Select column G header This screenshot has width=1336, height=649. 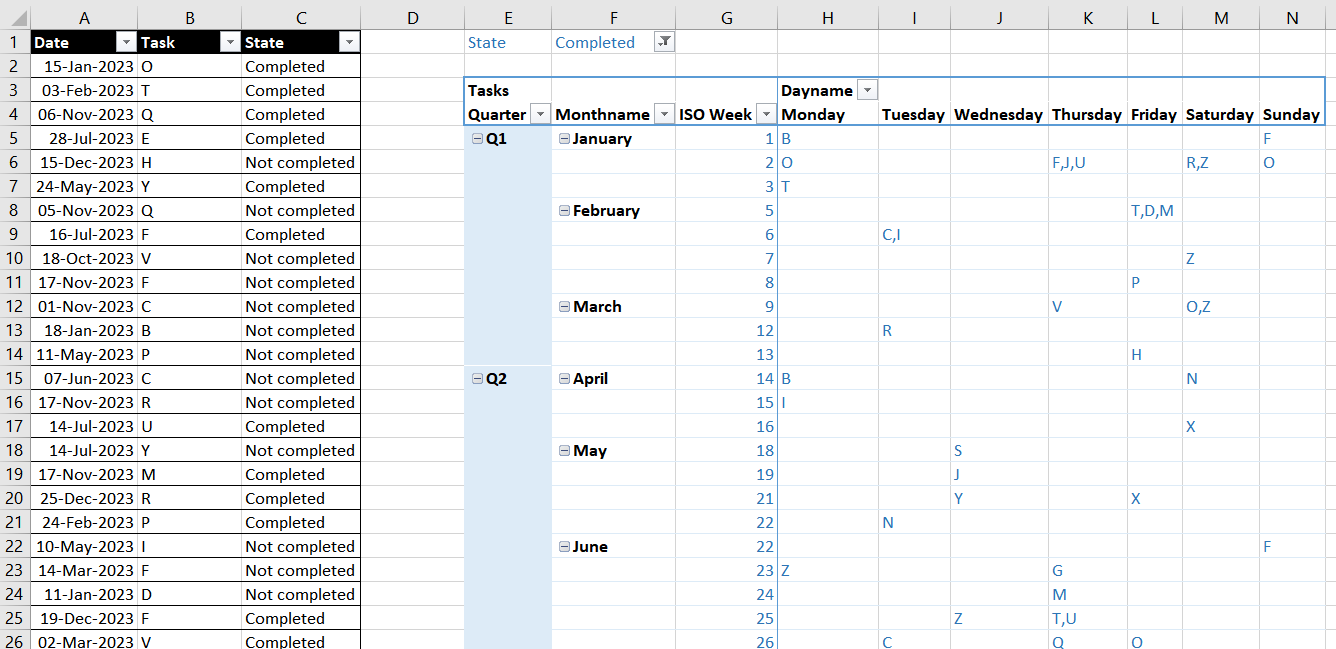pos(727,17)
